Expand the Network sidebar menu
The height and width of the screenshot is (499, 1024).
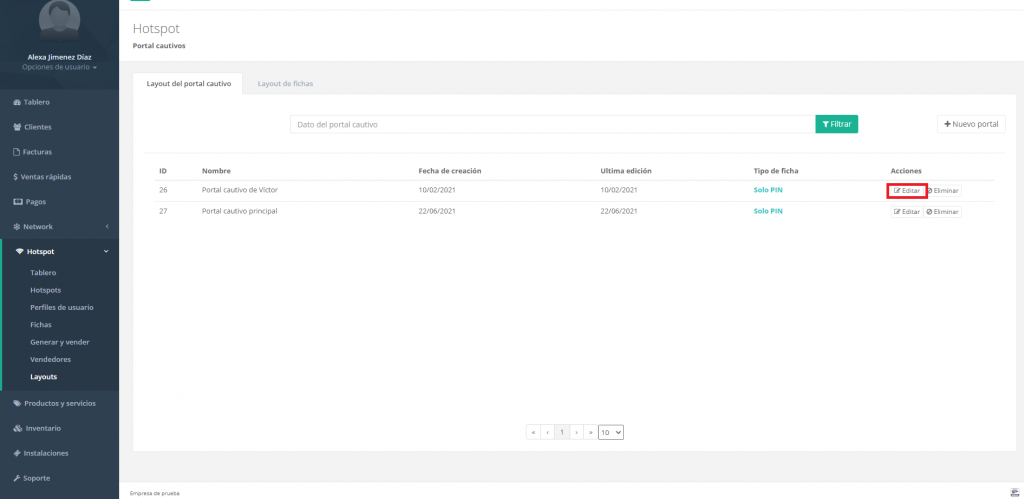[x=58, y=227]
